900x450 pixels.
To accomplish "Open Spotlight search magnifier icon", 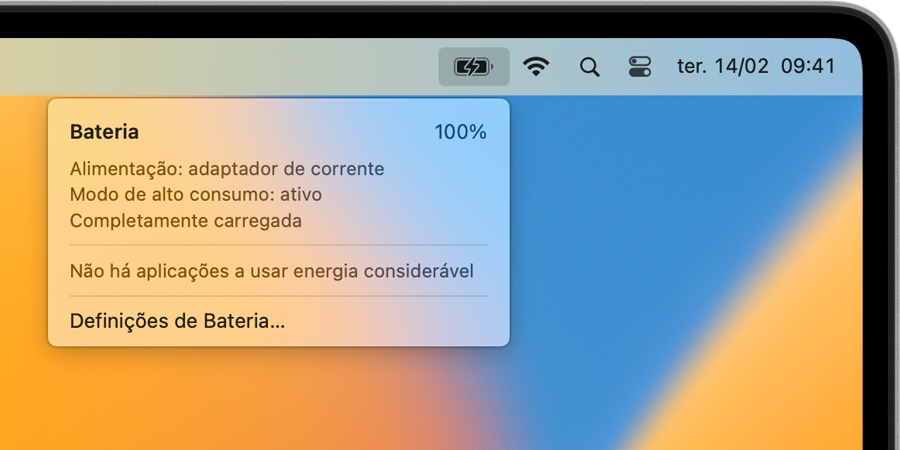I will [x=589, y=67].
